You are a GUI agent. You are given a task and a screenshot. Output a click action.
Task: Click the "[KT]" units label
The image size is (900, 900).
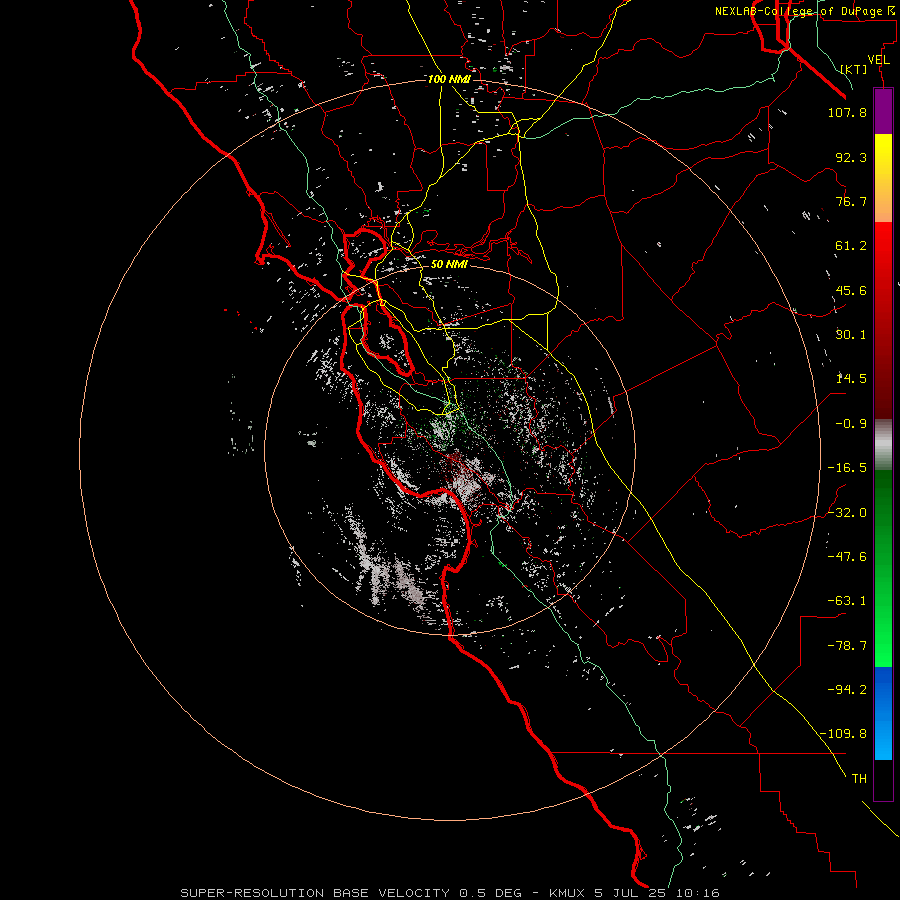tap(854, 69)
